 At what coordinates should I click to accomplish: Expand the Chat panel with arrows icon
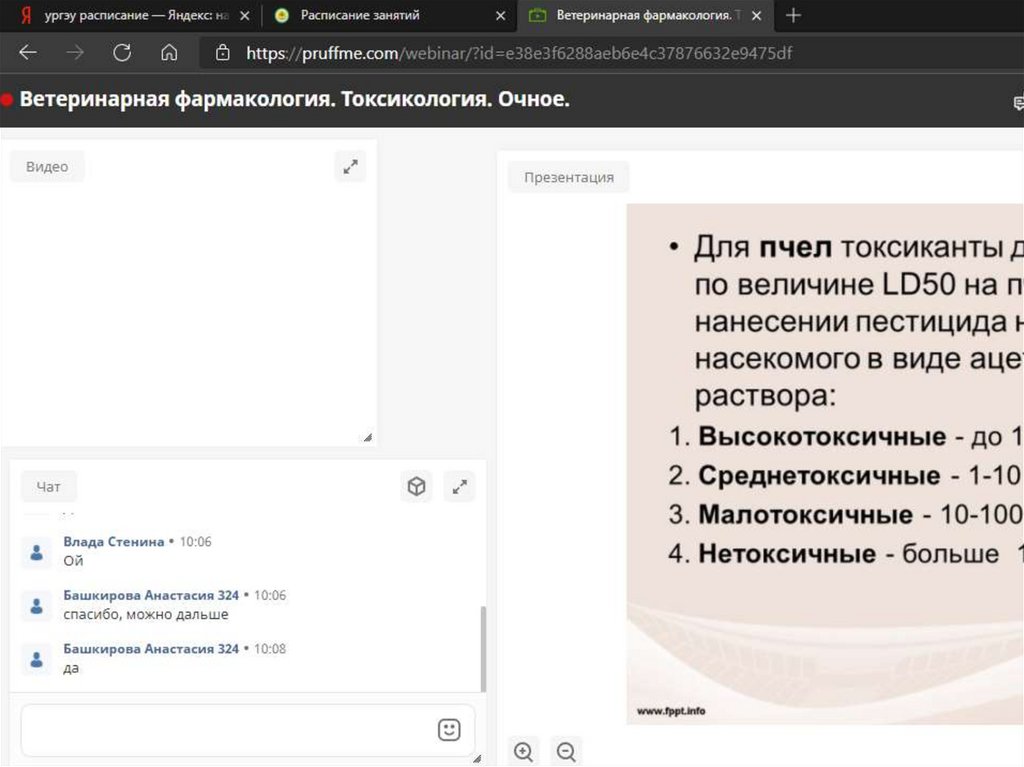pyautogui.click(x=459, y=487)
